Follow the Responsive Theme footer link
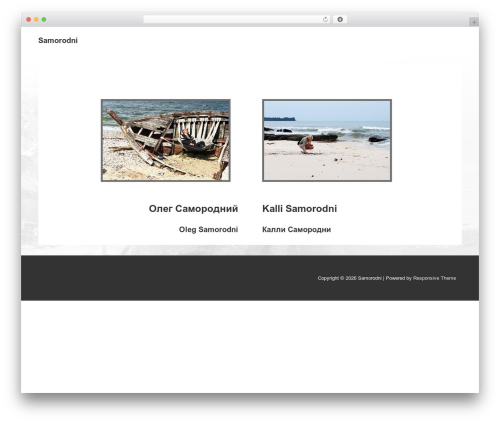500x423 pixels. point(434,278)
